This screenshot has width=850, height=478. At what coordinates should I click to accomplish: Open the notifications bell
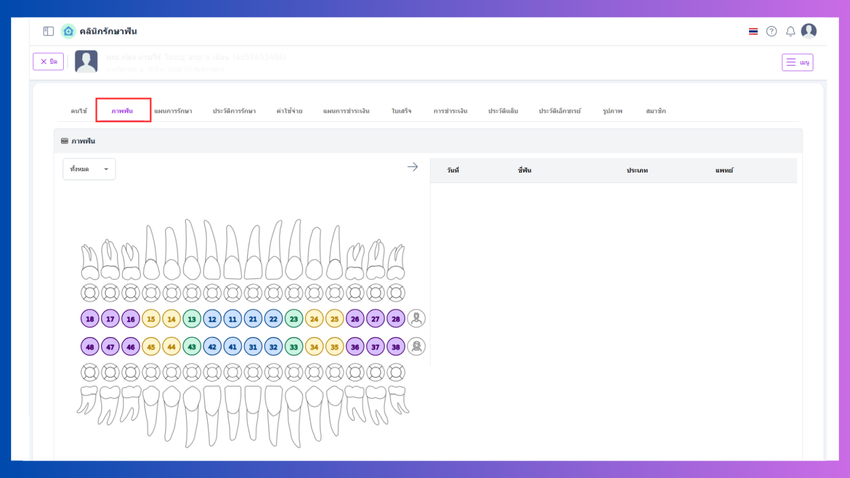(790, 31)
